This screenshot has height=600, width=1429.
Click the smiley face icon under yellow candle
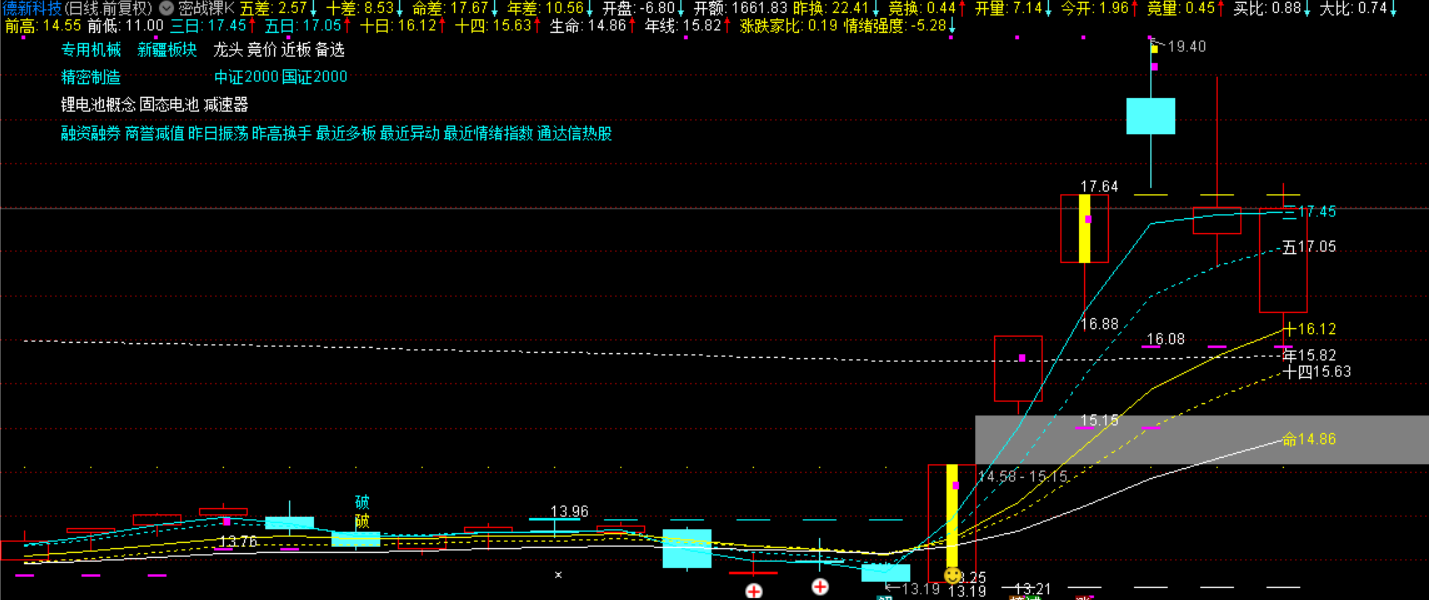click(953, 576)
